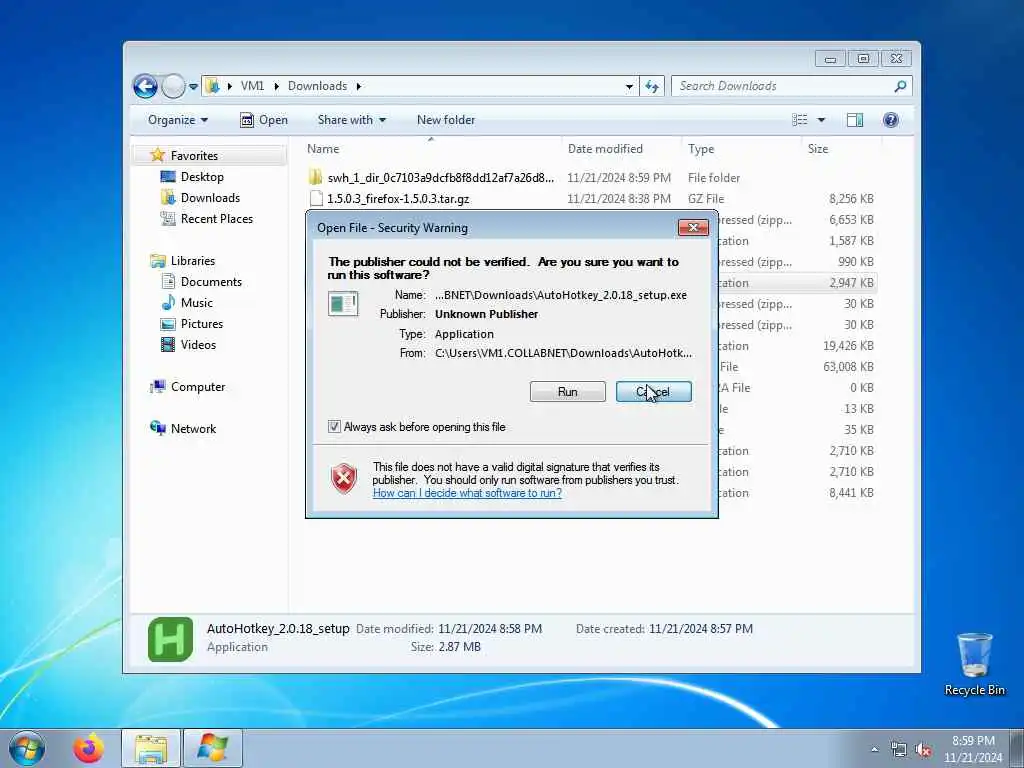Image resolution: width=1024 pixels, height=768 pixels.
Task: Click the Windows Explorer taskbar button
Action: [x=151, y=748]
